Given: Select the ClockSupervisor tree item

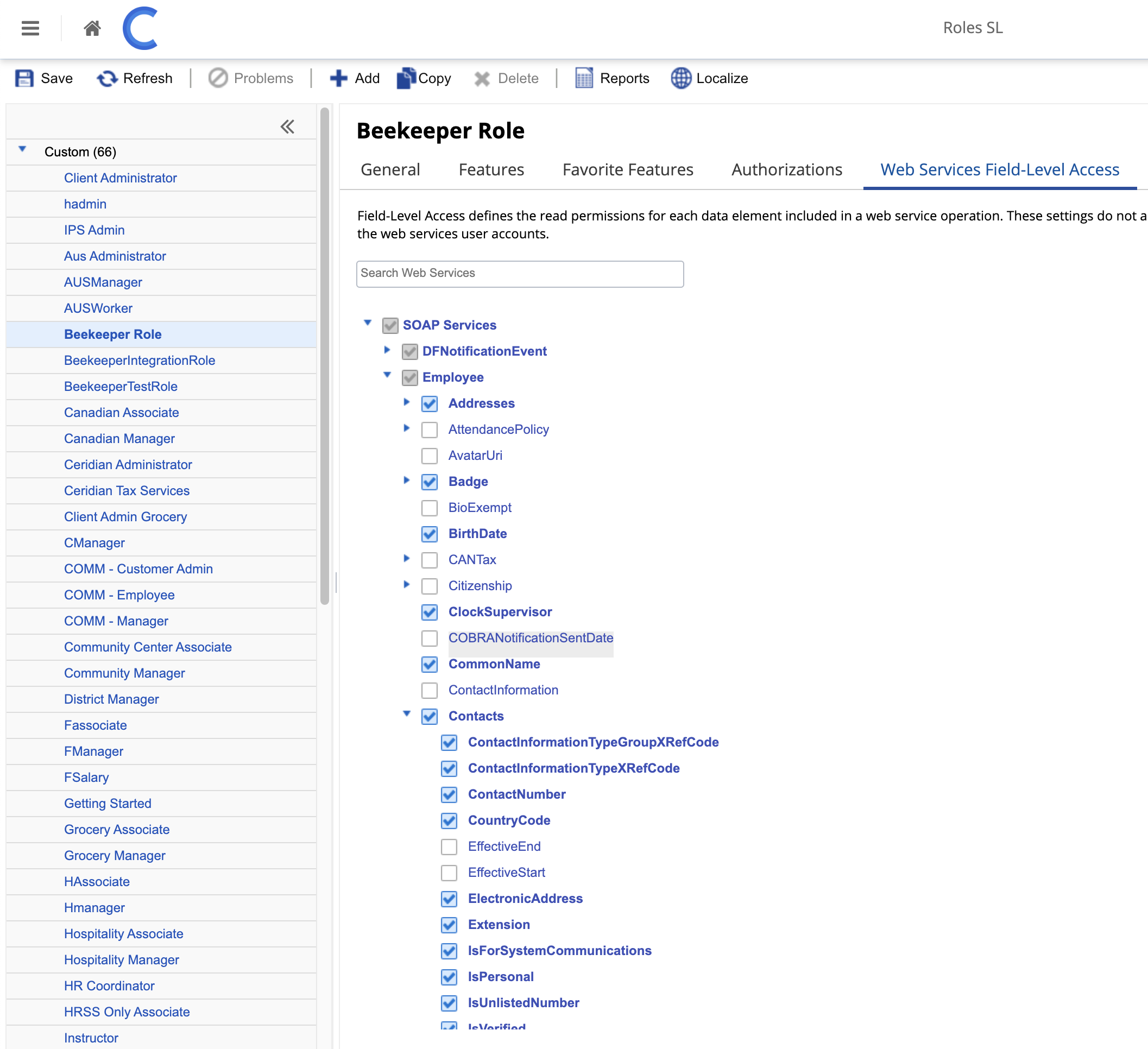Looking at the screenshot, I should (500, 612).
